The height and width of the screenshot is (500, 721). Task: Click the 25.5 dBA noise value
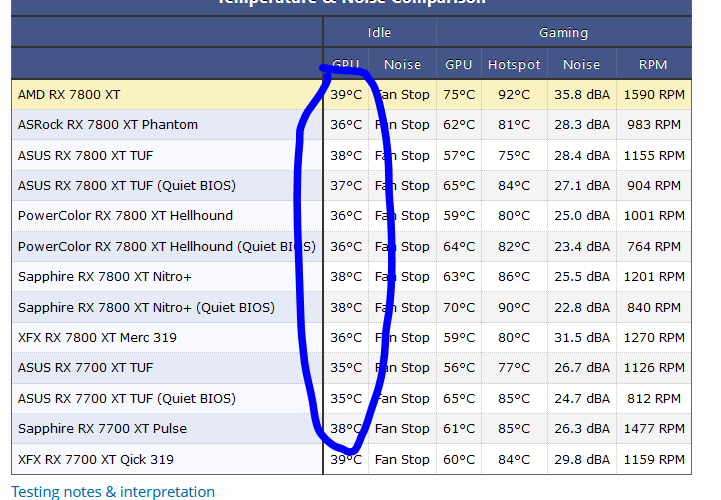[x=582, y=277]
